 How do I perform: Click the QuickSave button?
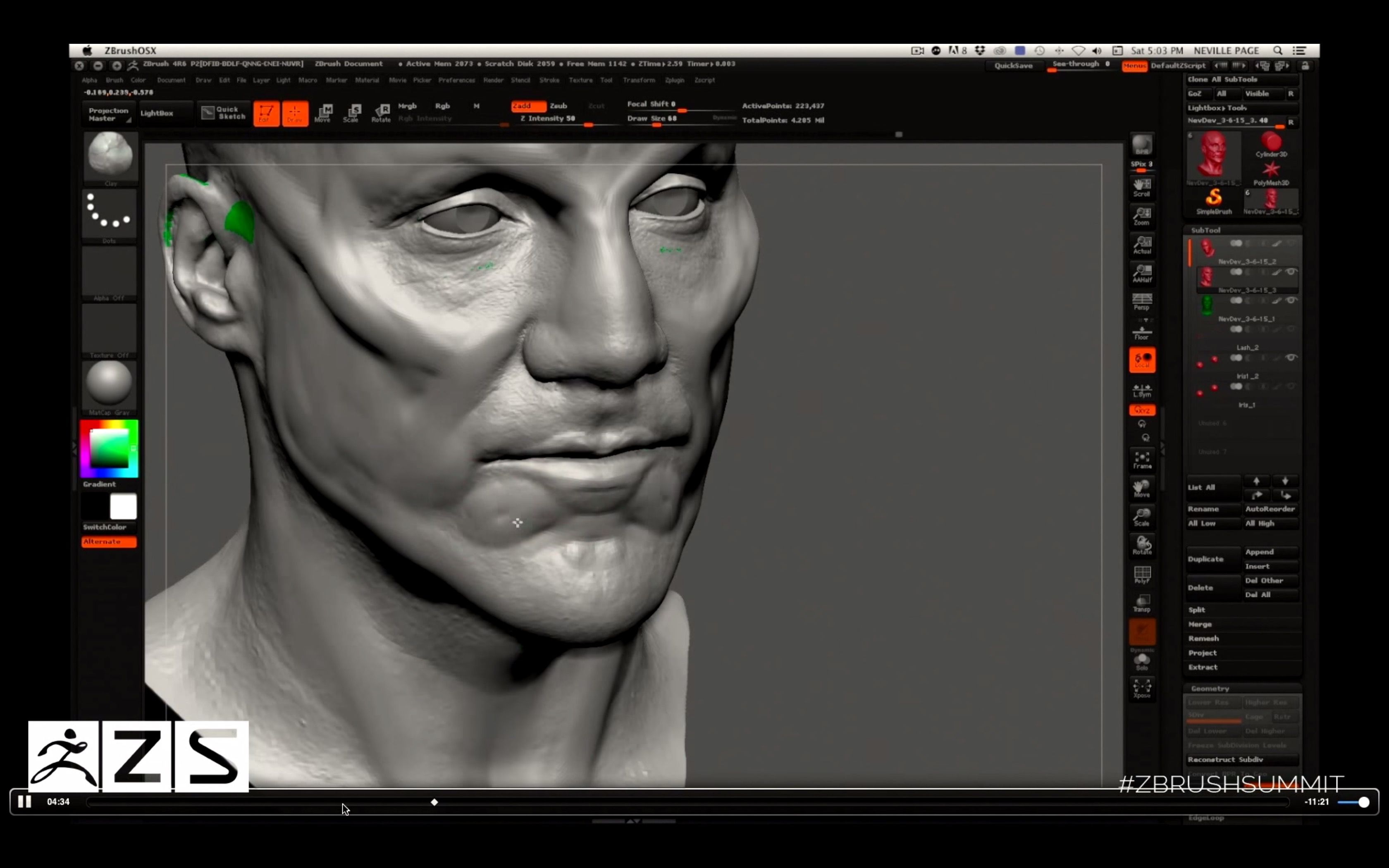[1013, 66]
